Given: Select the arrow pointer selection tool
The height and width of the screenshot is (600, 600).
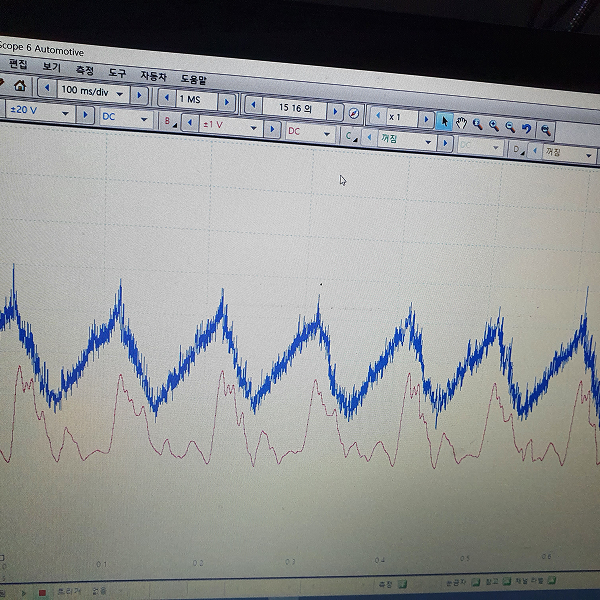Looking at the screenshot, I should click(x=445, y=122).
